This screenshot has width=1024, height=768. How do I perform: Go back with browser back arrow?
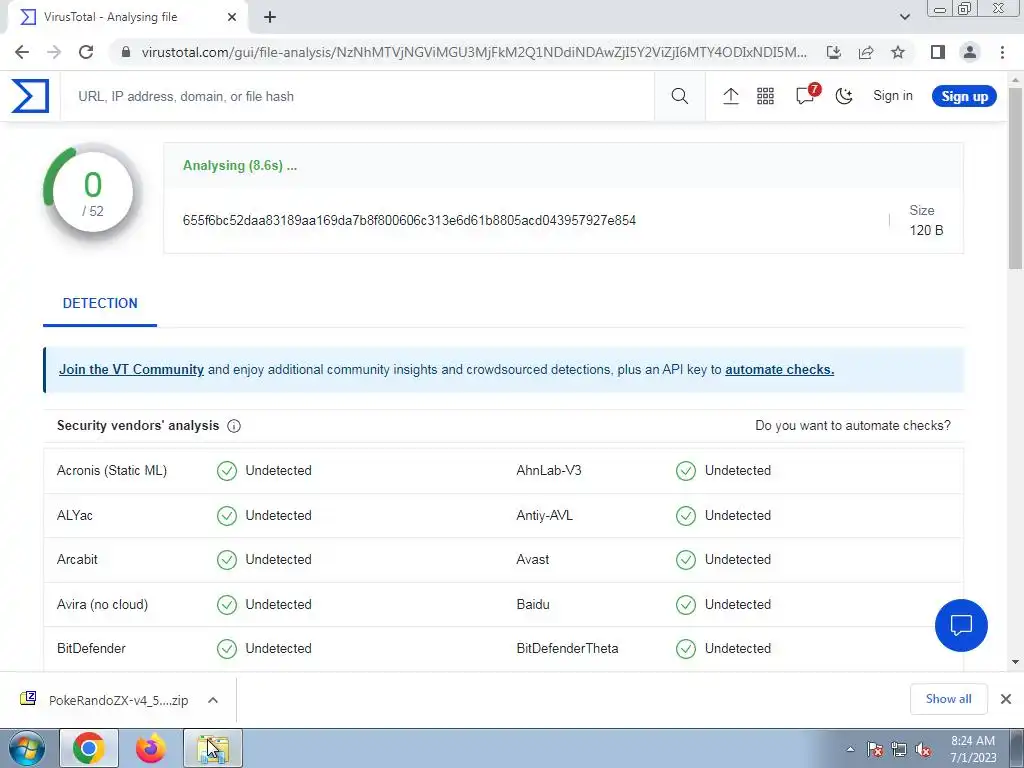[22, 52]
